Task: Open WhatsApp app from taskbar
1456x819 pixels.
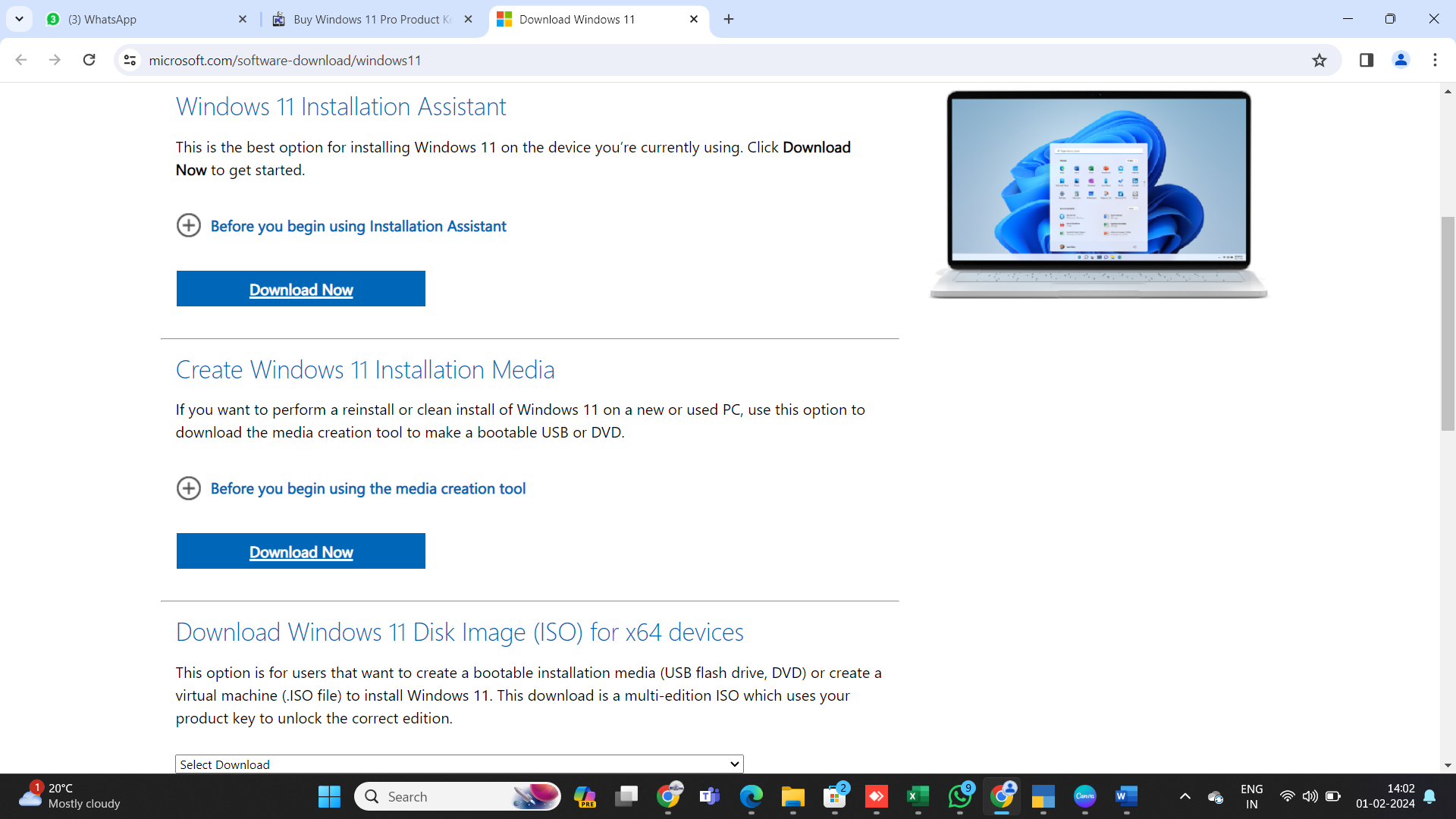Action: (x=960, y=796)
